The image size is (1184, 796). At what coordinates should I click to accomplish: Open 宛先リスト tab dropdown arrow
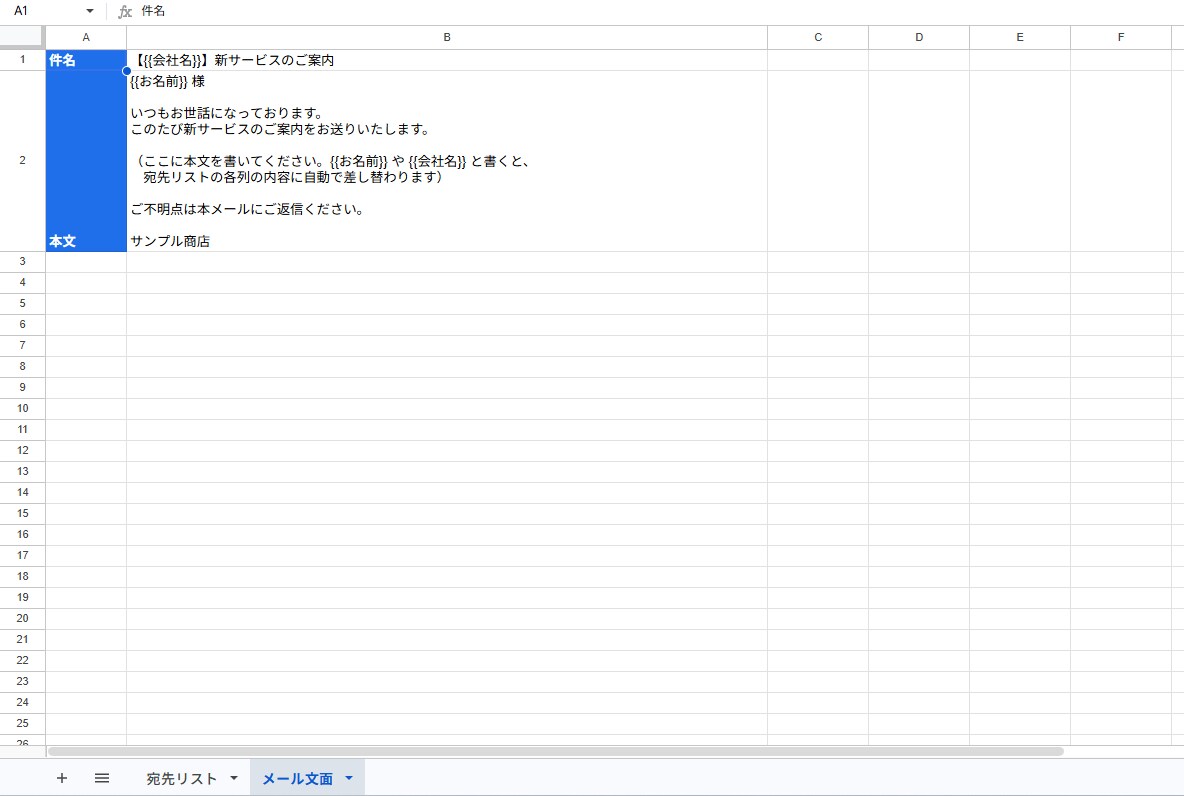[234, 778]
